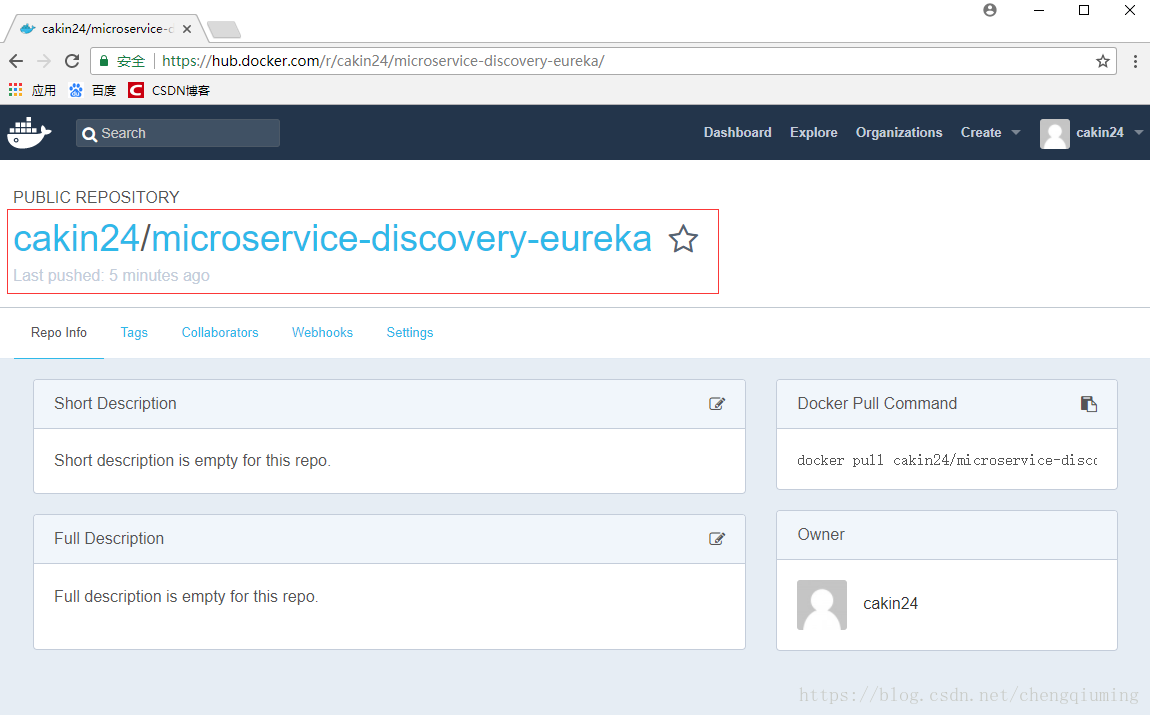Maximize the browser window
This screenshot has height=715, width=1150.
[1084, 10]
